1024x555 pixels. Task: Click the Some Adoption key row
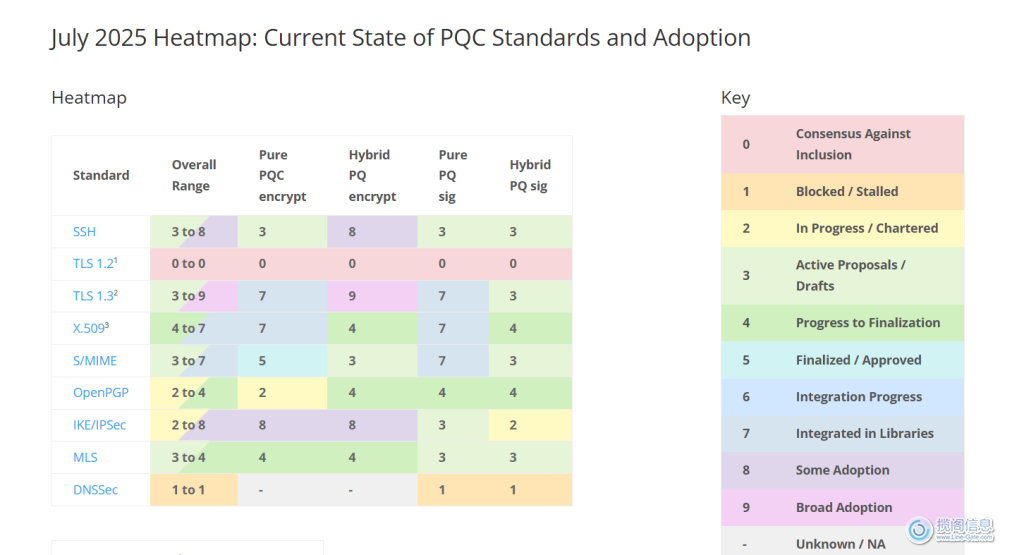tap(843, 470)
